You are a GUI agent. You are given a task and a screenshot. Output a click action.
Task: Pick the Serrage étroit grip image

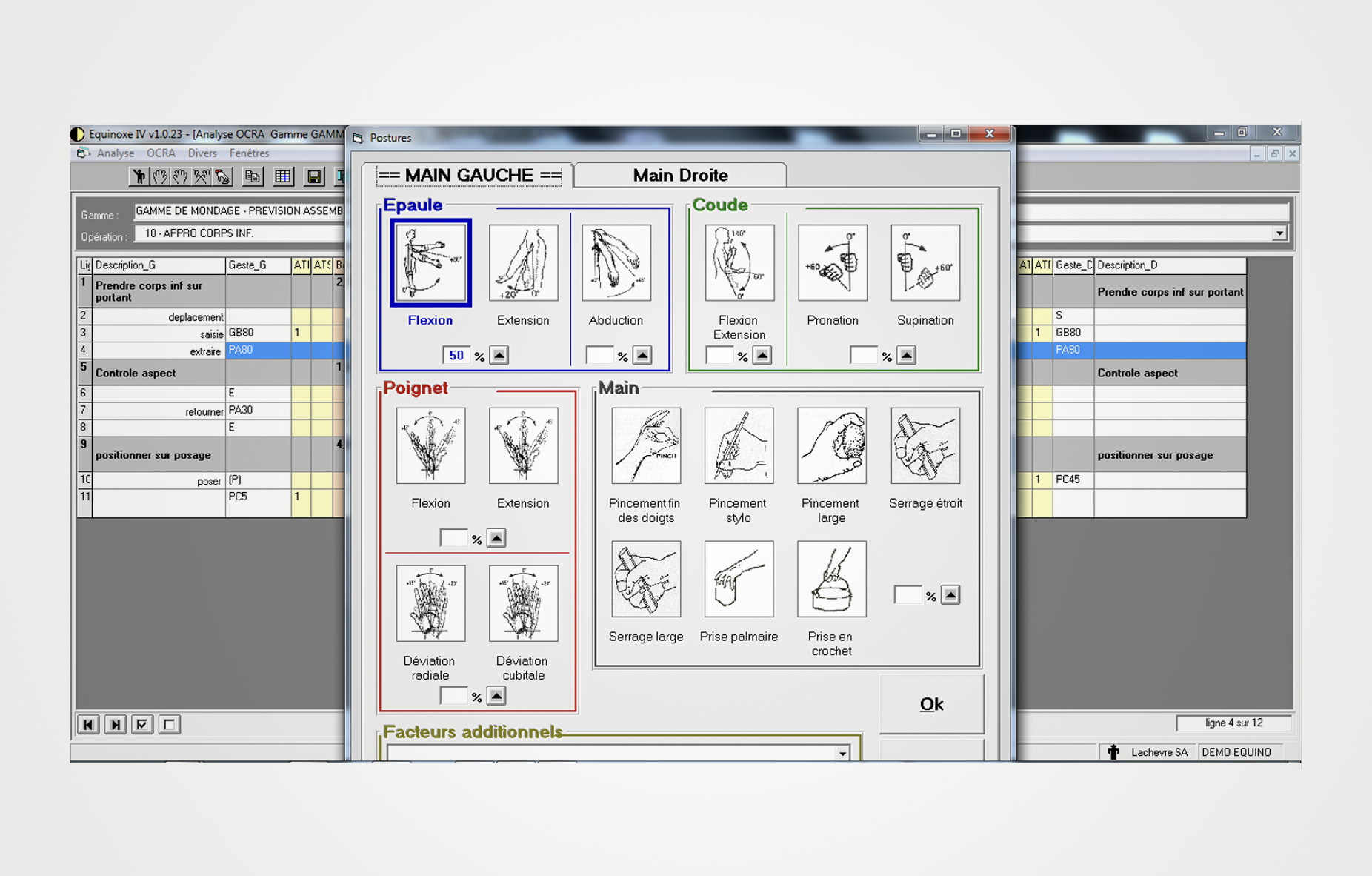pos(925,445)
